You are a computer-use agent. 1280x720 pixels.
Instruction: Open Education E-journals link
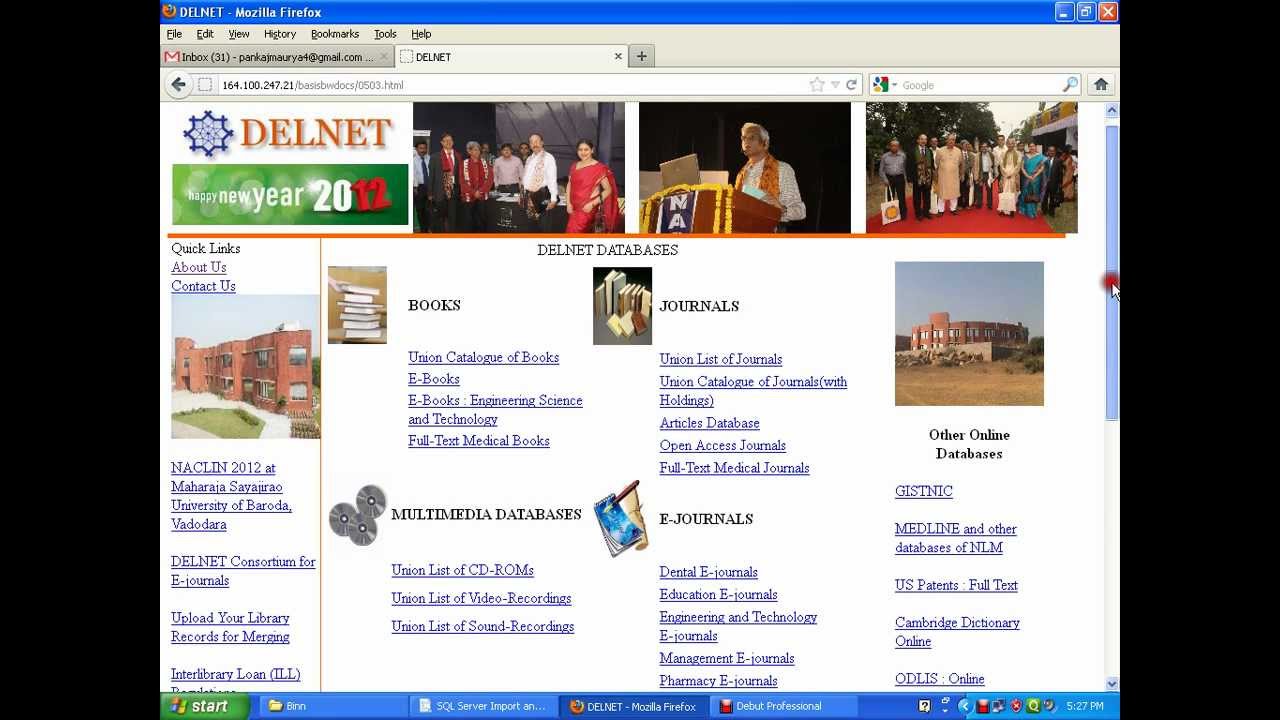click(719, 595)
